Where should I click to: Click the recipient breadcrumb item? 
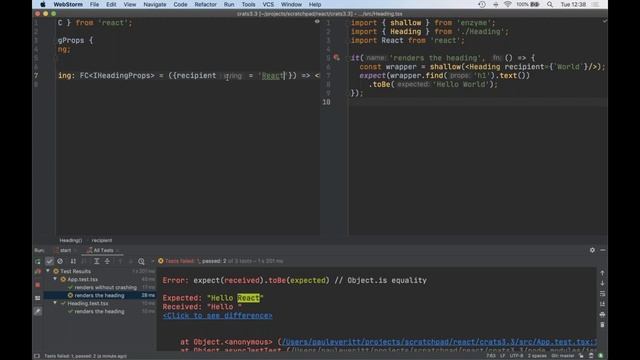(x=102, y=240)
